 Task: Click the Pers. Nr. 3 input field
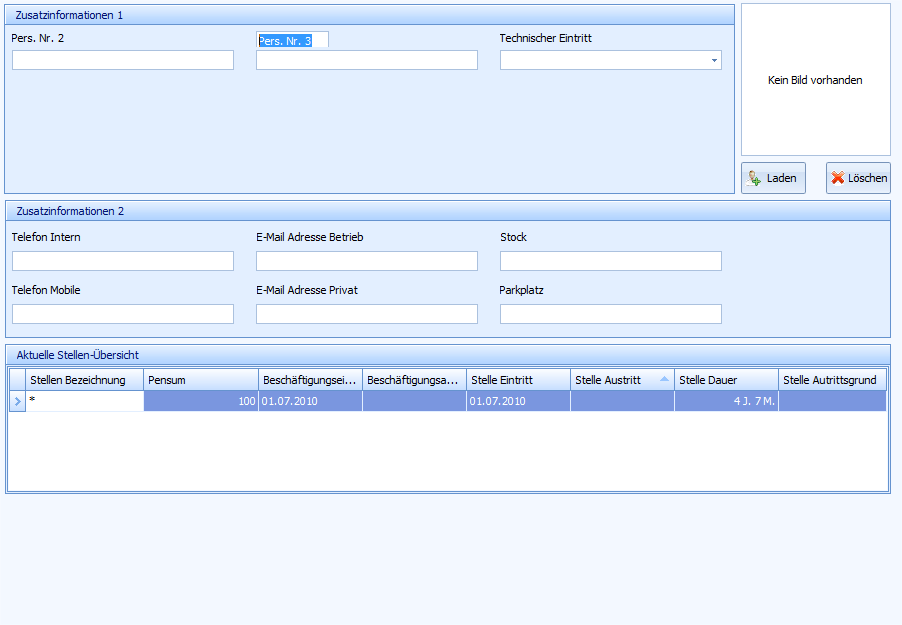[366, 60]
